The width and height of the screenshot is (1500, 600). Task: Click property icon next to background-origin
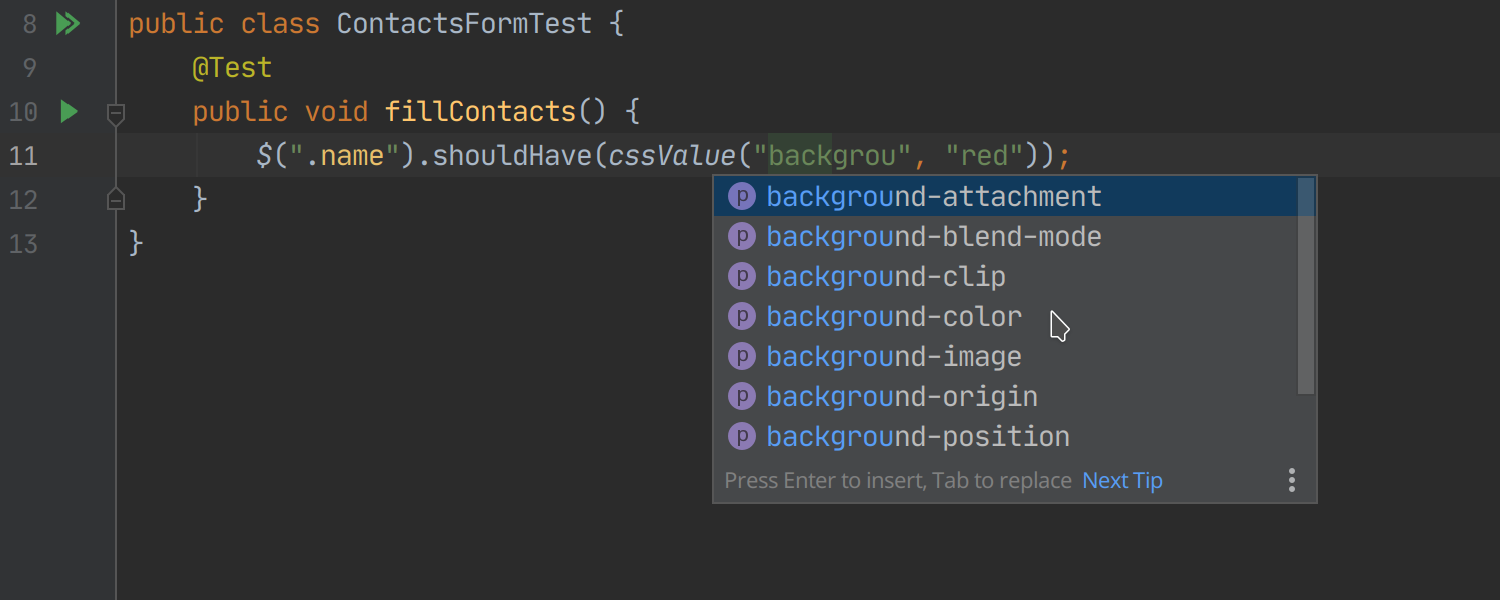tap(741, 396)
